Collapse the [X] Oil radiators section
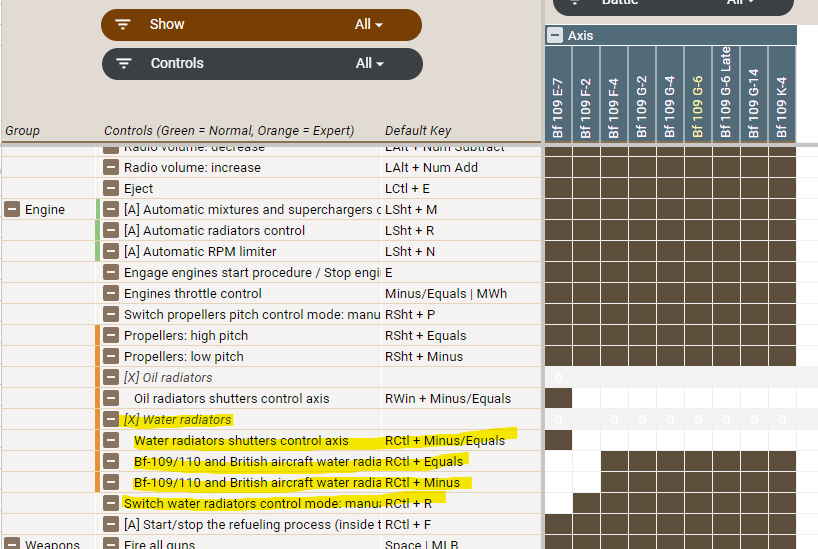The height and width of the screenshot is (549, 818). click(x=111, y=377)
